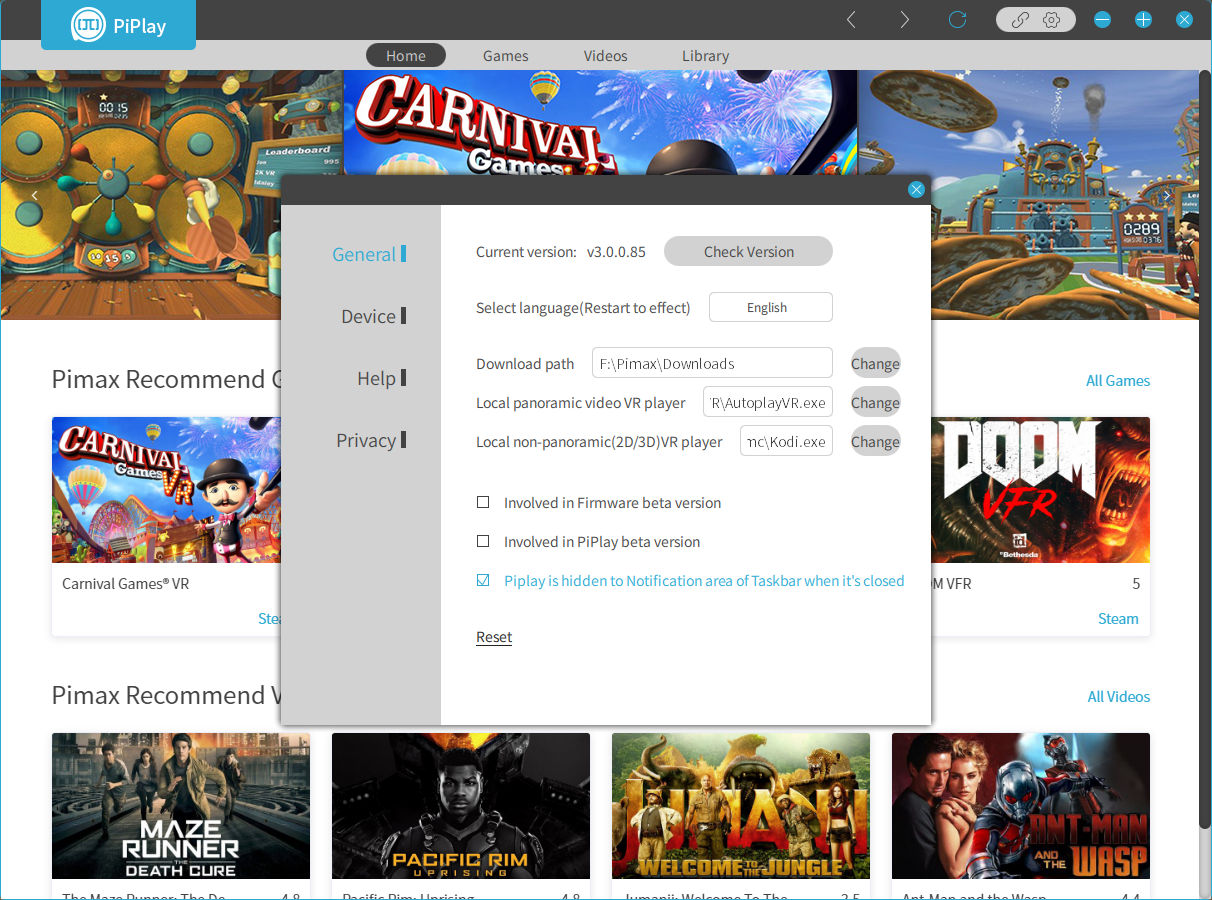Open settings with the gear icon
This screenshot has width=1212, height=900.
tap(1051, 20)
